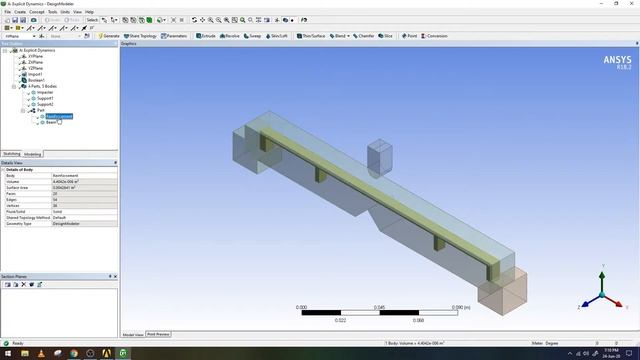Select the Point tool
Image resolution: width=640 pixels, height=360 pixels.
tap(409, 36)
